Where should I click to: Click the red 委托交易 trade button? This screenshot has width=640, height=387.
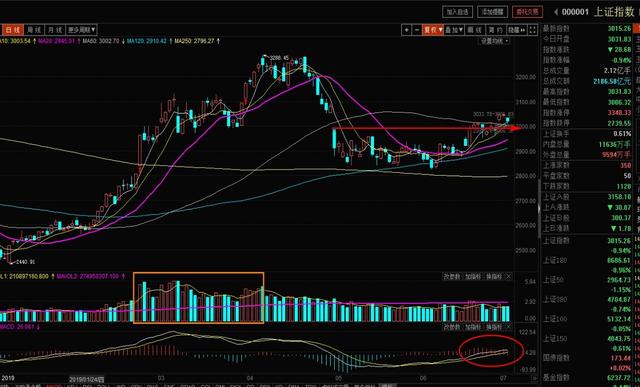click(527, 12)
